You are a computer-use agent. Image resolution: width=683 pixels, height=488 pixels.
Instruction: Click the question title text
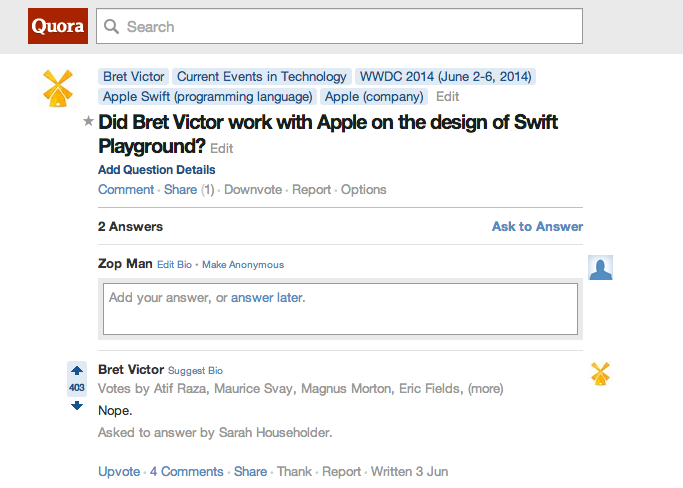click(327, 134)
